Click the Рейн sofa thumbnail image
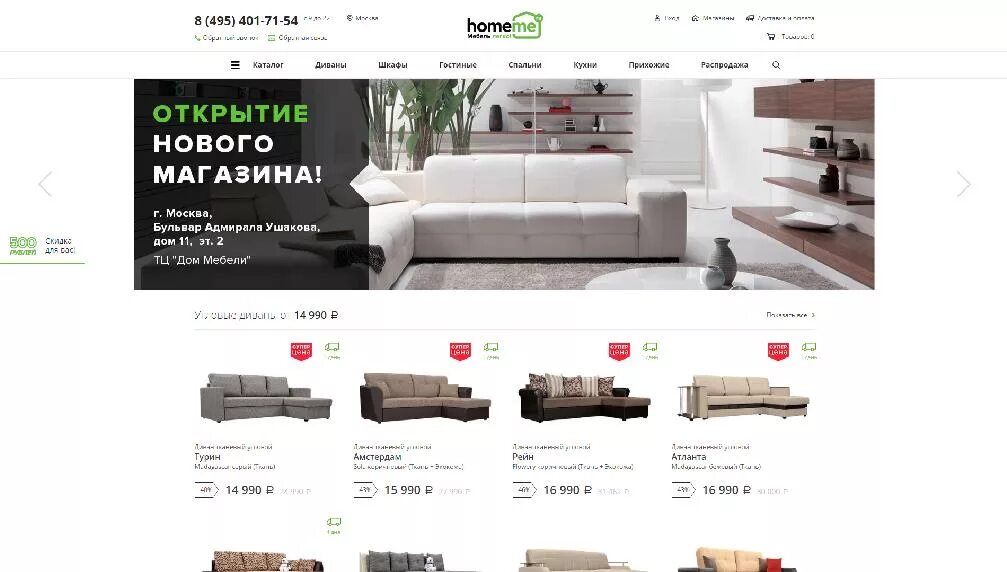Screen dimensions: 1007x572 [584, 397]
